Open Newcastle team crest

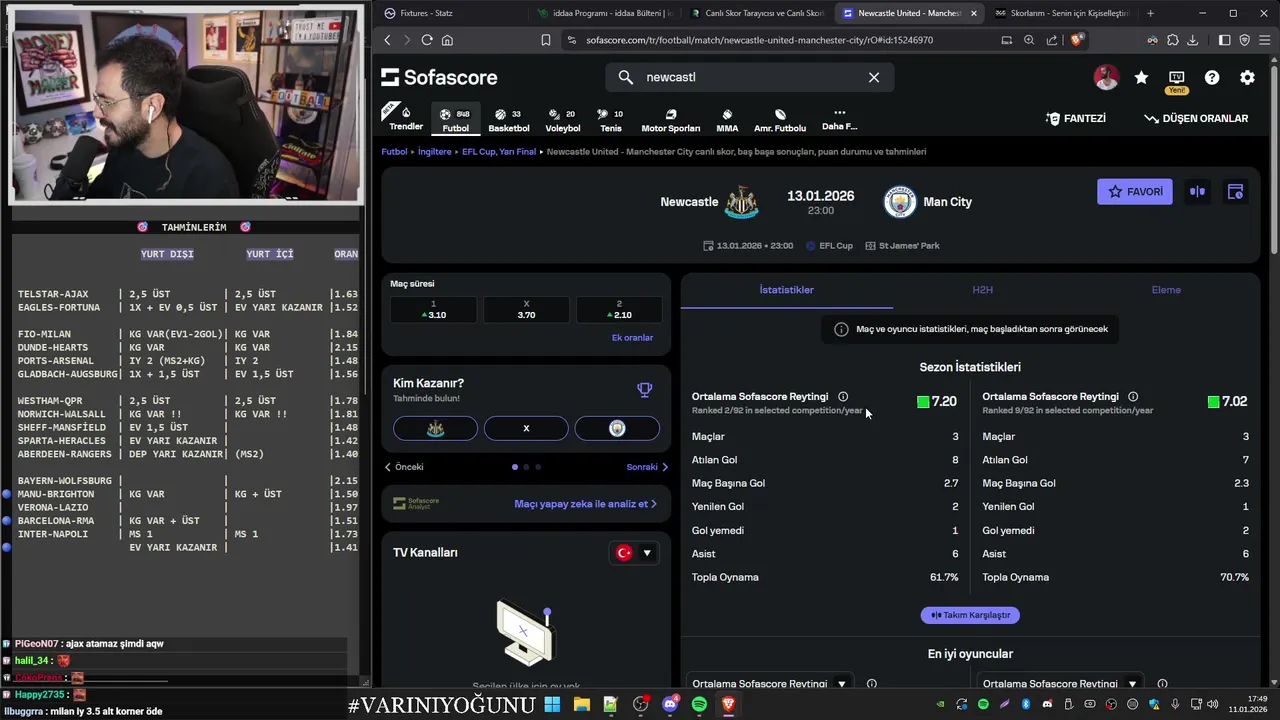(741, 202)
